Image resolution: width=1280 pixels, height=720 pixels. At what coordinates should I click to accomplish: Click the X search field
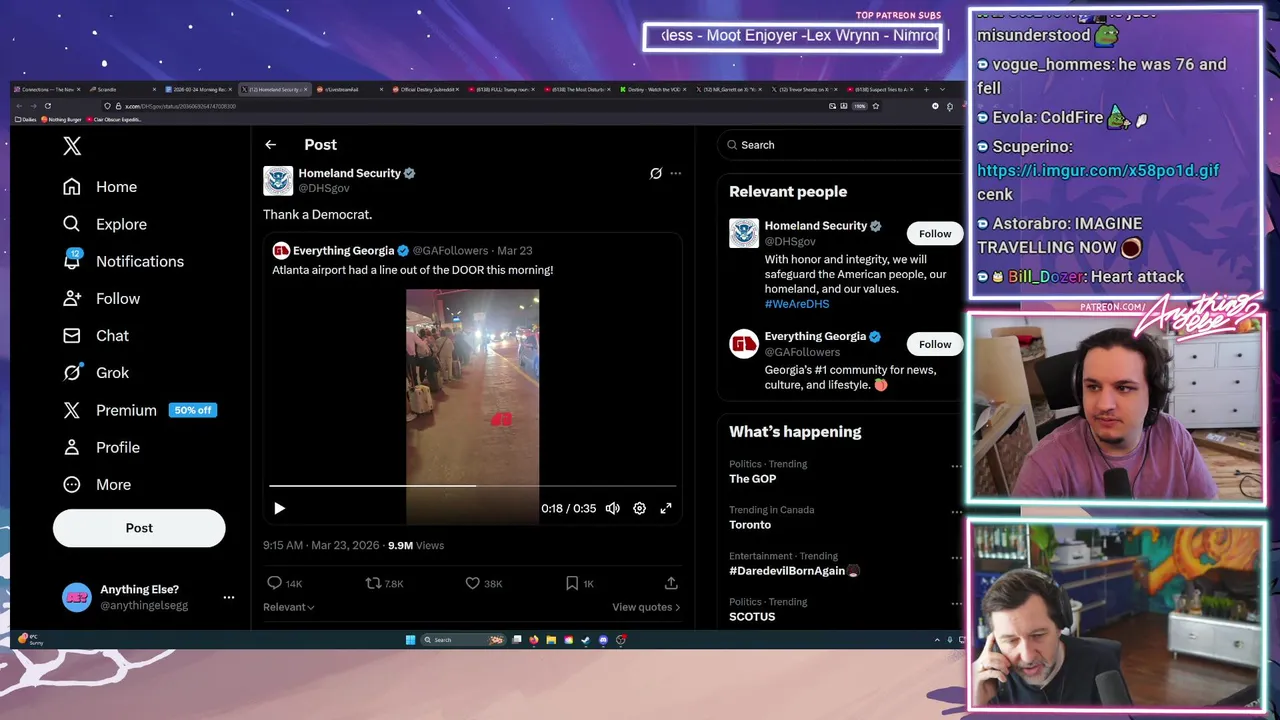click(838, 145)
